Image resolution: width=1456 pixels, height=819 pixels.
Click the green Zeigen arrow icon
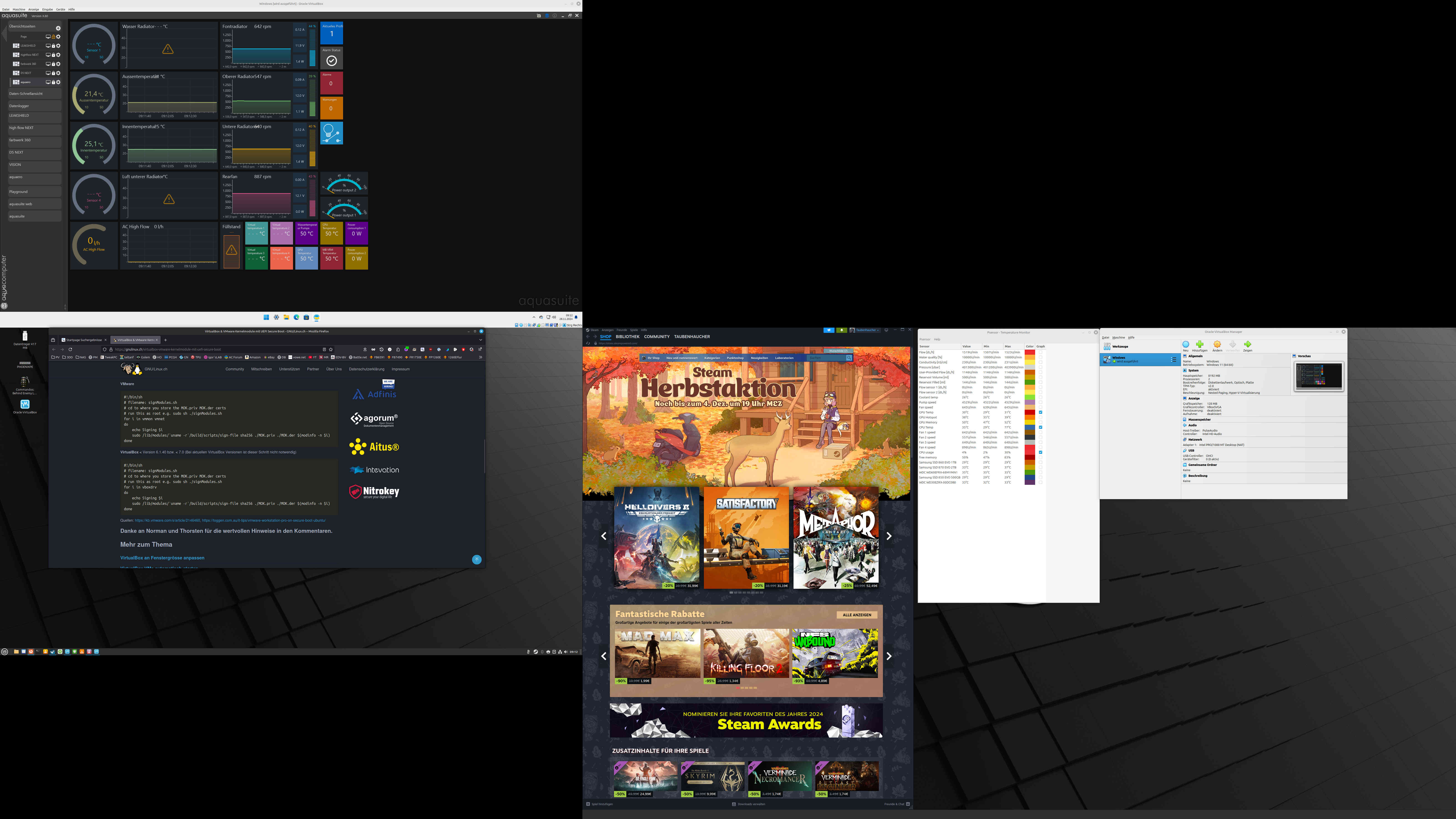[x=1247, y=344]
